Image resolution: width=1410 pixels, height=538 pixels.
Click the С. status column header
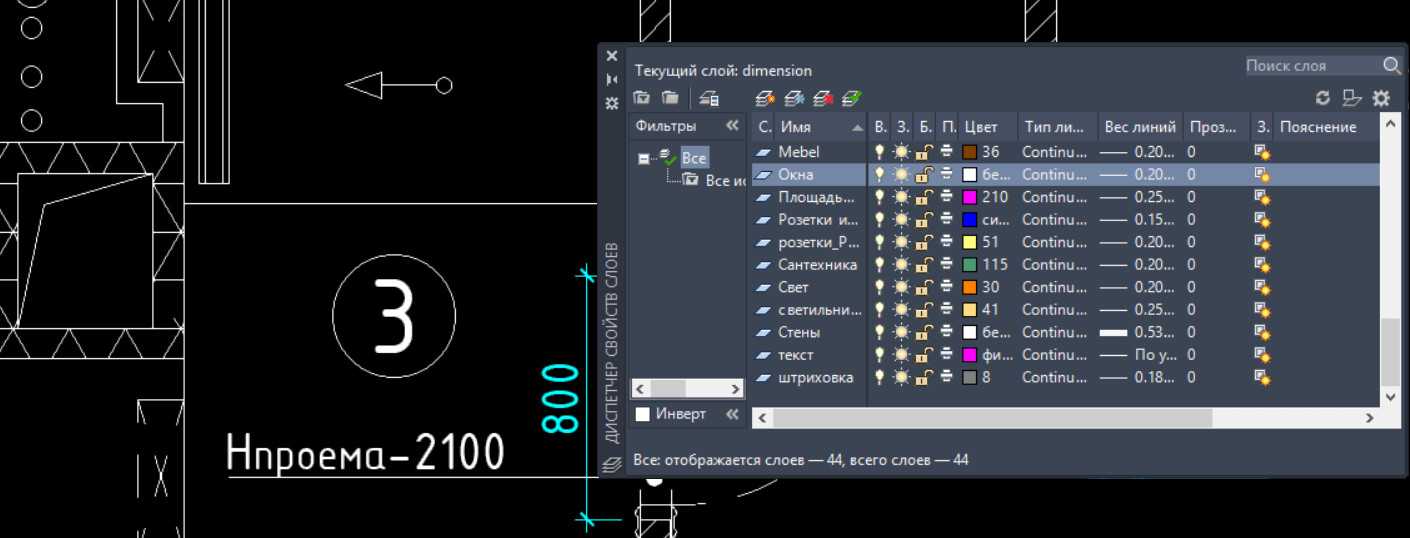click(x=764, y=127)
